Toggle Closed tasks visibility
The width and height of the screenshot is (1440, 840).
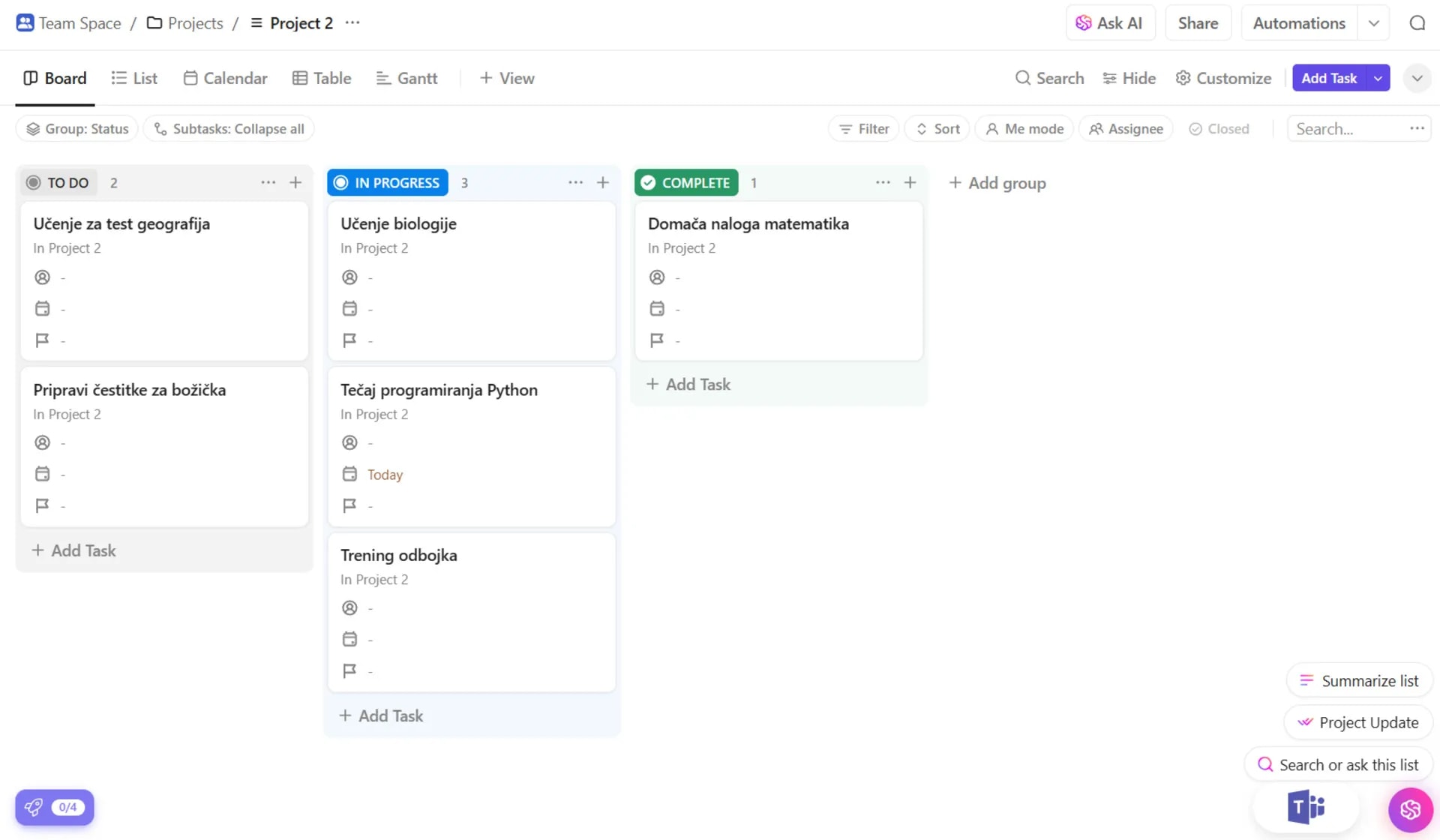(1219, 129)
